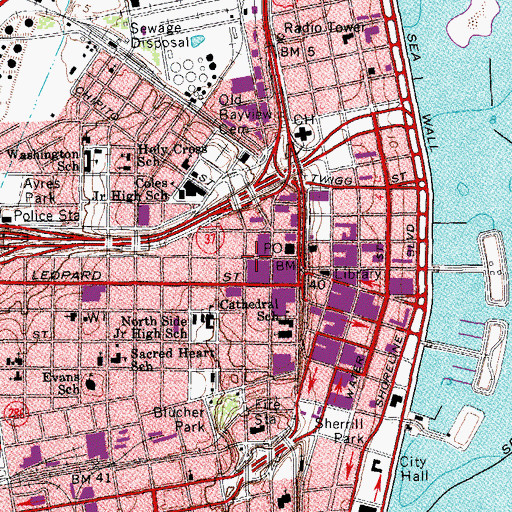Select the Coles Jr High Sch label
This screenshot has height=512, width=512.
[x=130, y=189]
